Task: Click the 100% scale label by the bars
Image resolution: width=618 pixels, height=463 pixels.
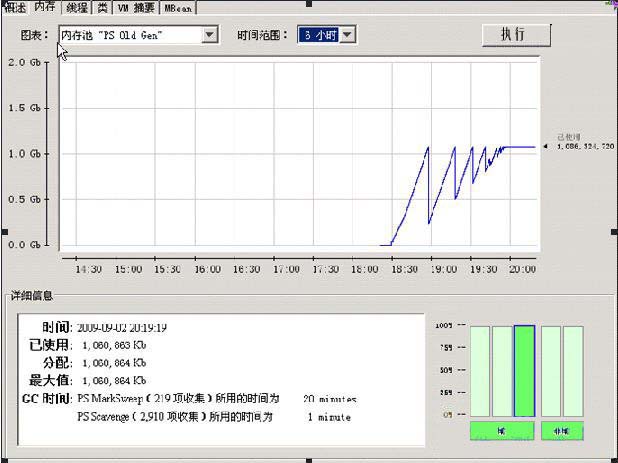Action: pos(444,325)
